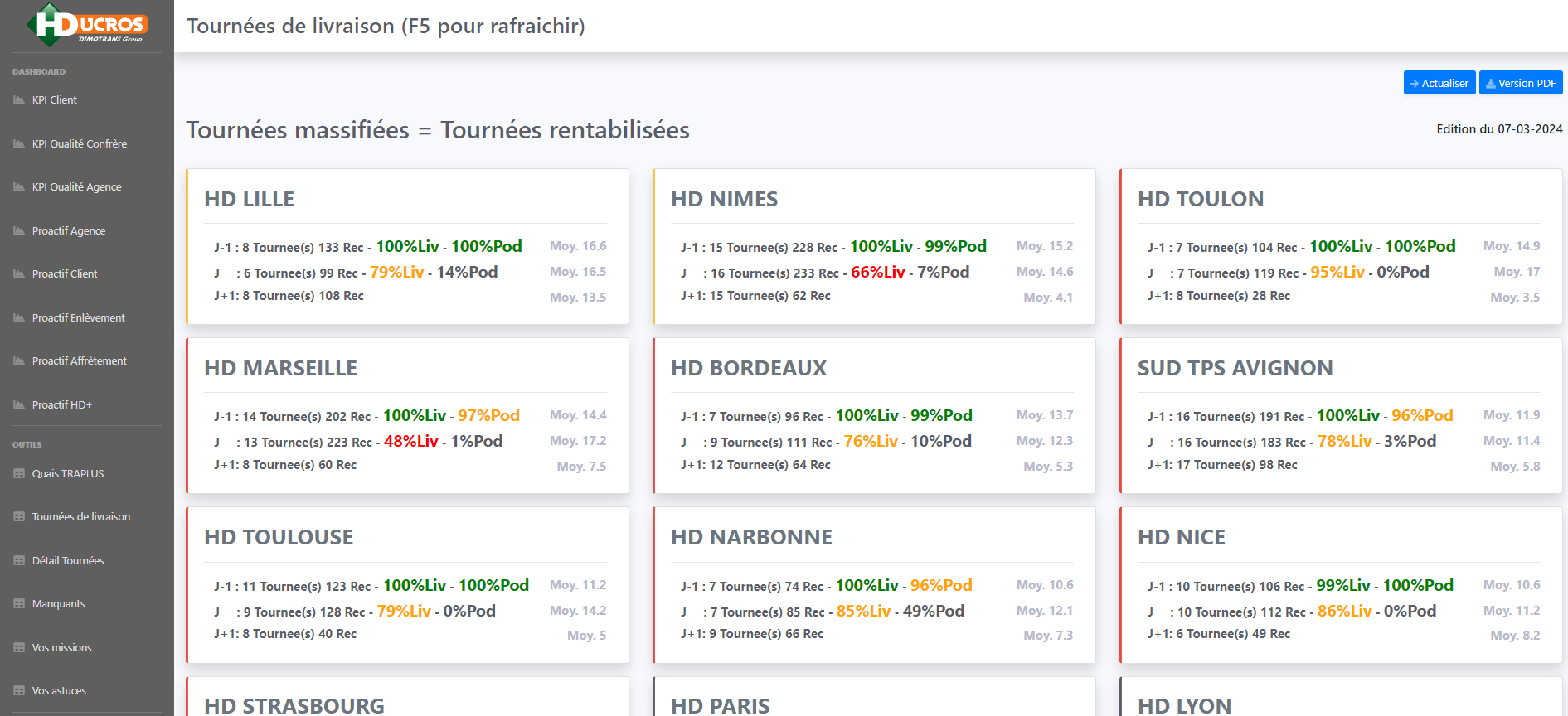
Task: Click the download icon in Version PDF button
Action: click(1490, 84)
